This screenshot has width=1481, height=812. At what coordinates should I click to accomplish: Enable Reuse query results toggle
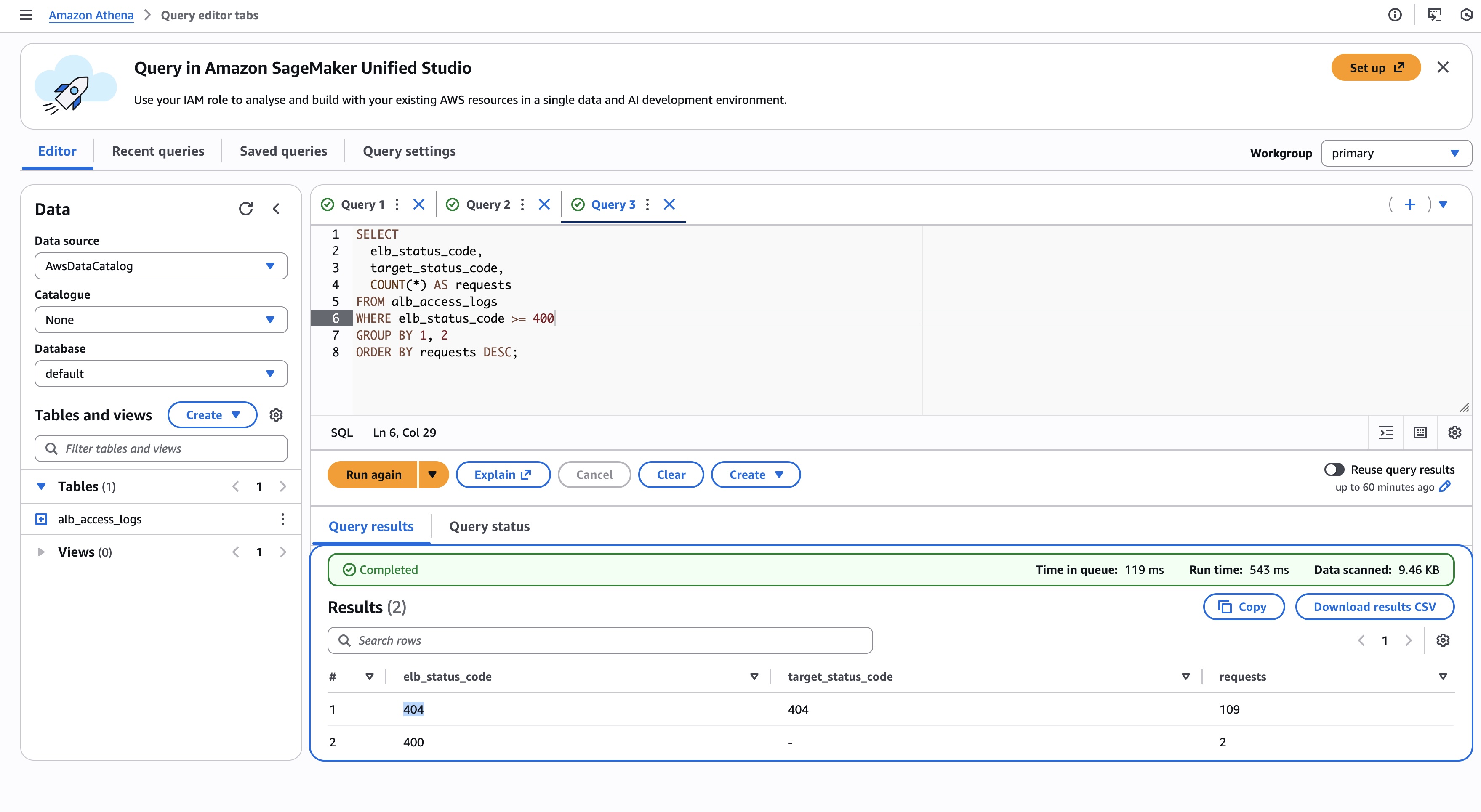[1334, 470]
